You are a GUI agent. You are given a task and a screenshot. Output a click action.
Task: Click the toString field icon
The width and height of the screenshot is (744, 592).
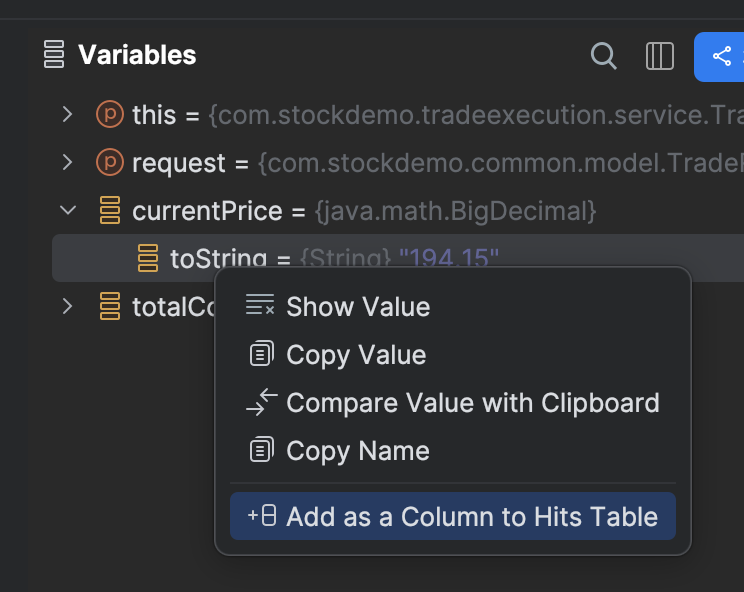click(x=148, y=258)
